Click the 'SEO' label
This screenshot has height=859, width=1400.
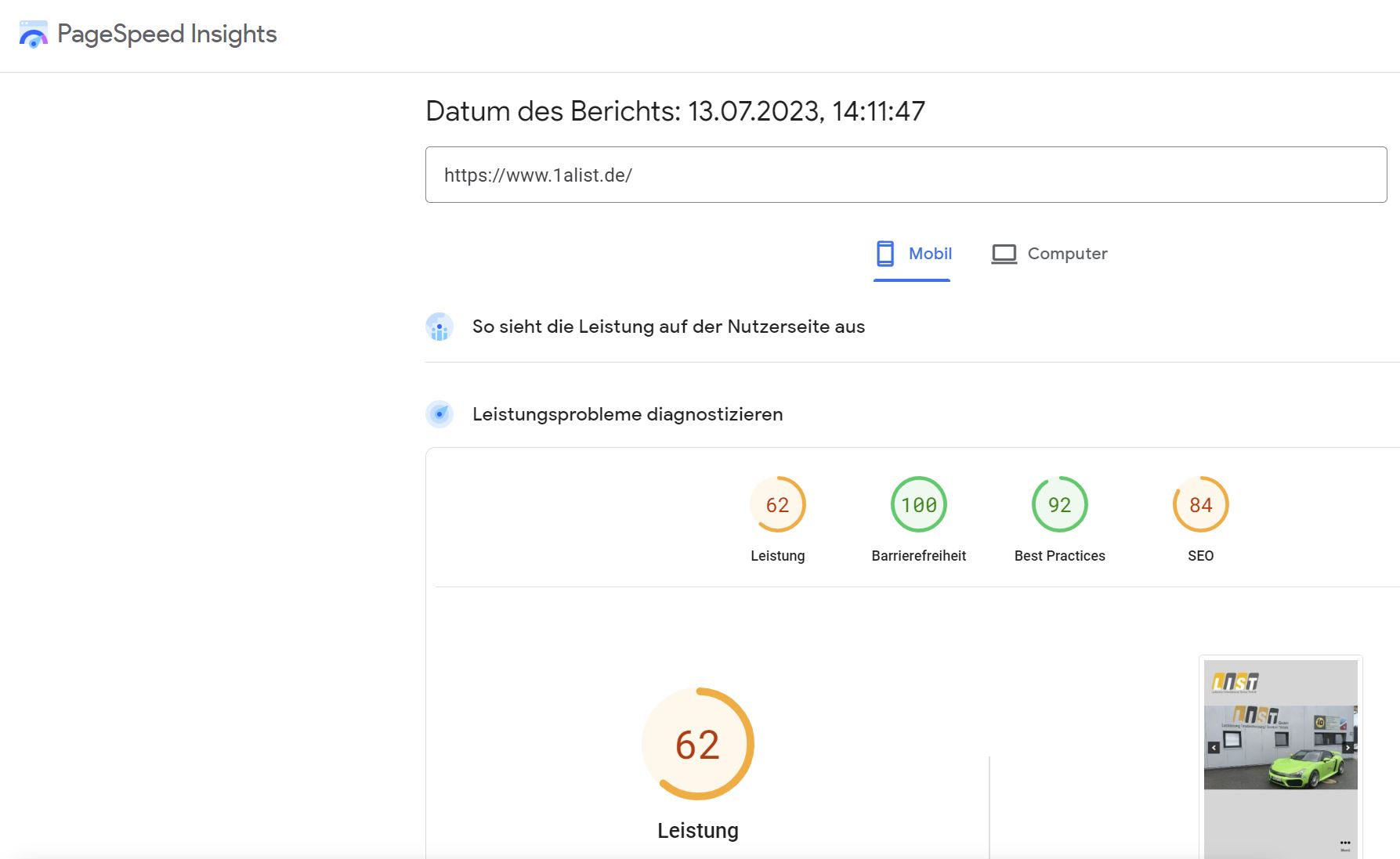pyautogui.click(x=1201, y=556)
